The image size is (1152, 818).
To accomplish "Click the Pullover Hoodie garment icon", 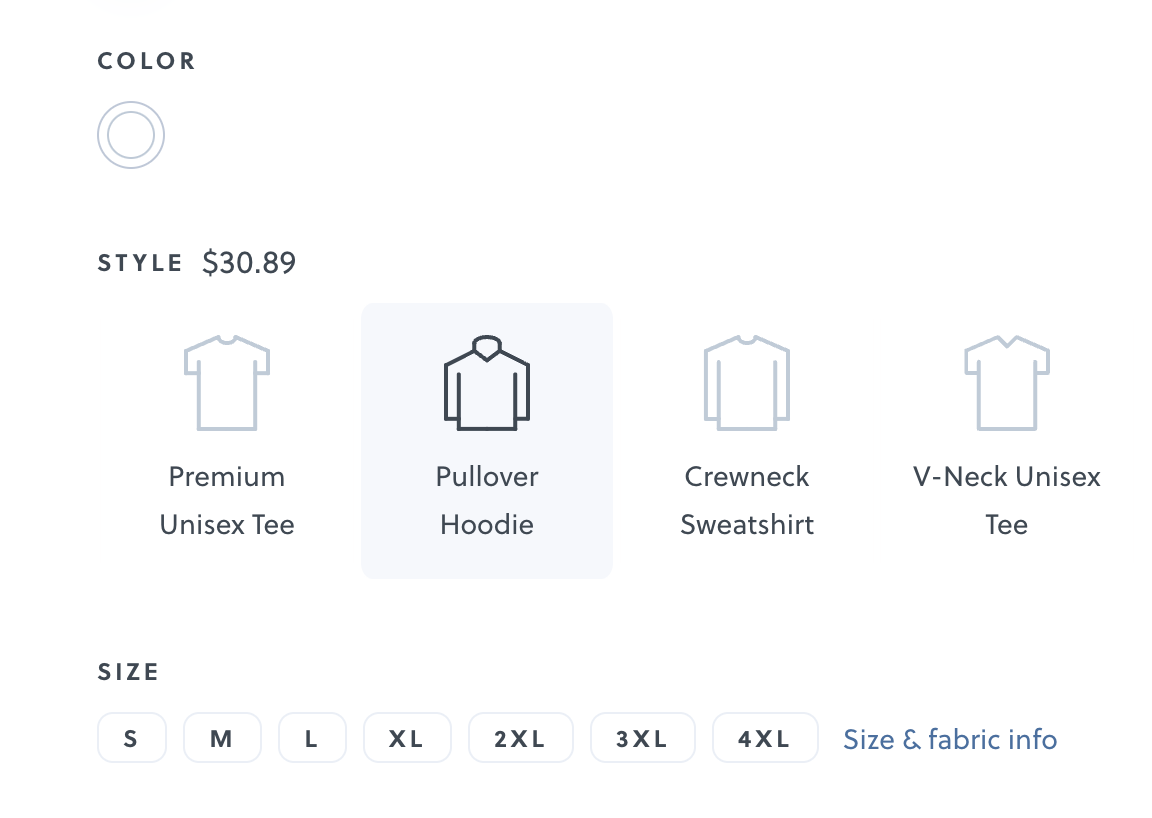I will point(487,383).
